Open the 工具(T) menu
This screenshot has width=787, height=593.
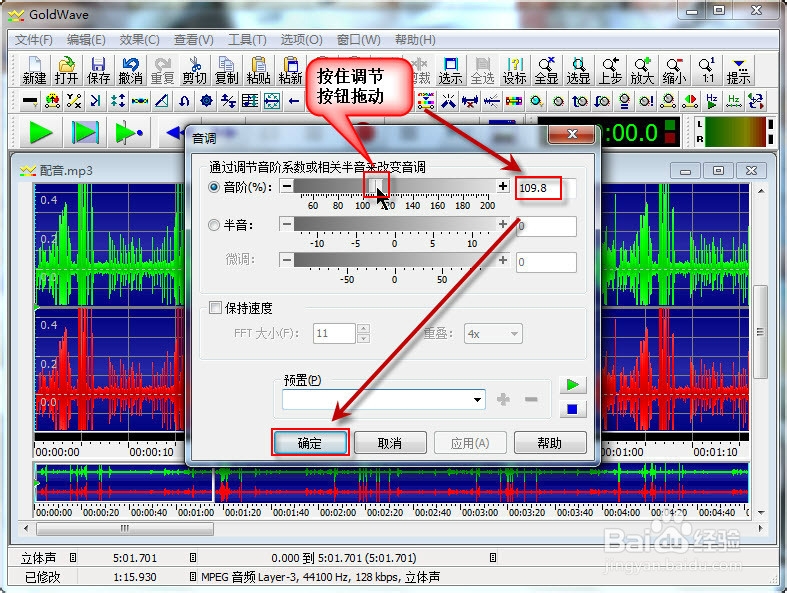[x=247, y=40]
